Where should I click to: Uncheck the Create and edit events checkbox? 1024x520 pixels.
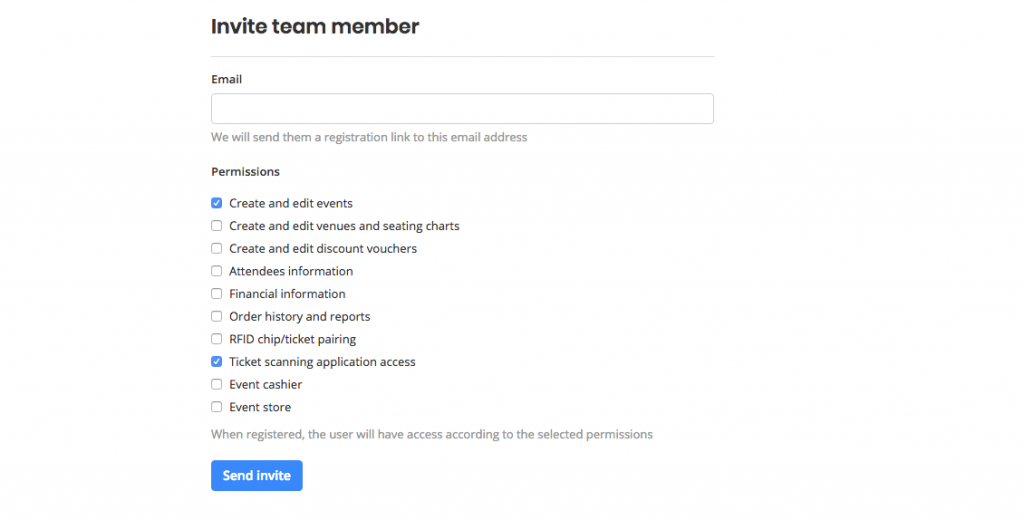coord(217,203)
